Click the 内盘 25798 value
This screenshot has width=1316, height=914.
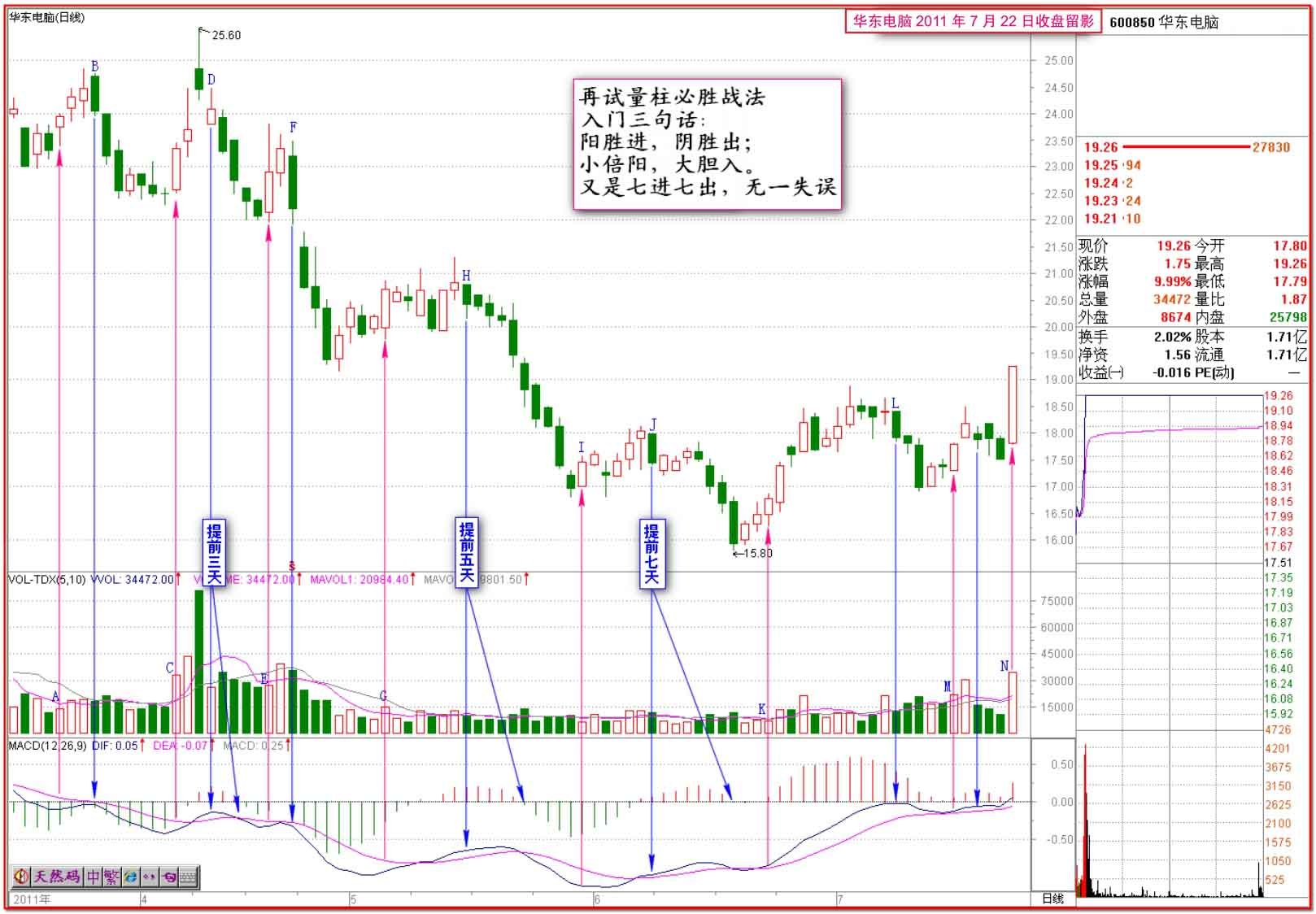coord(1288,317)
